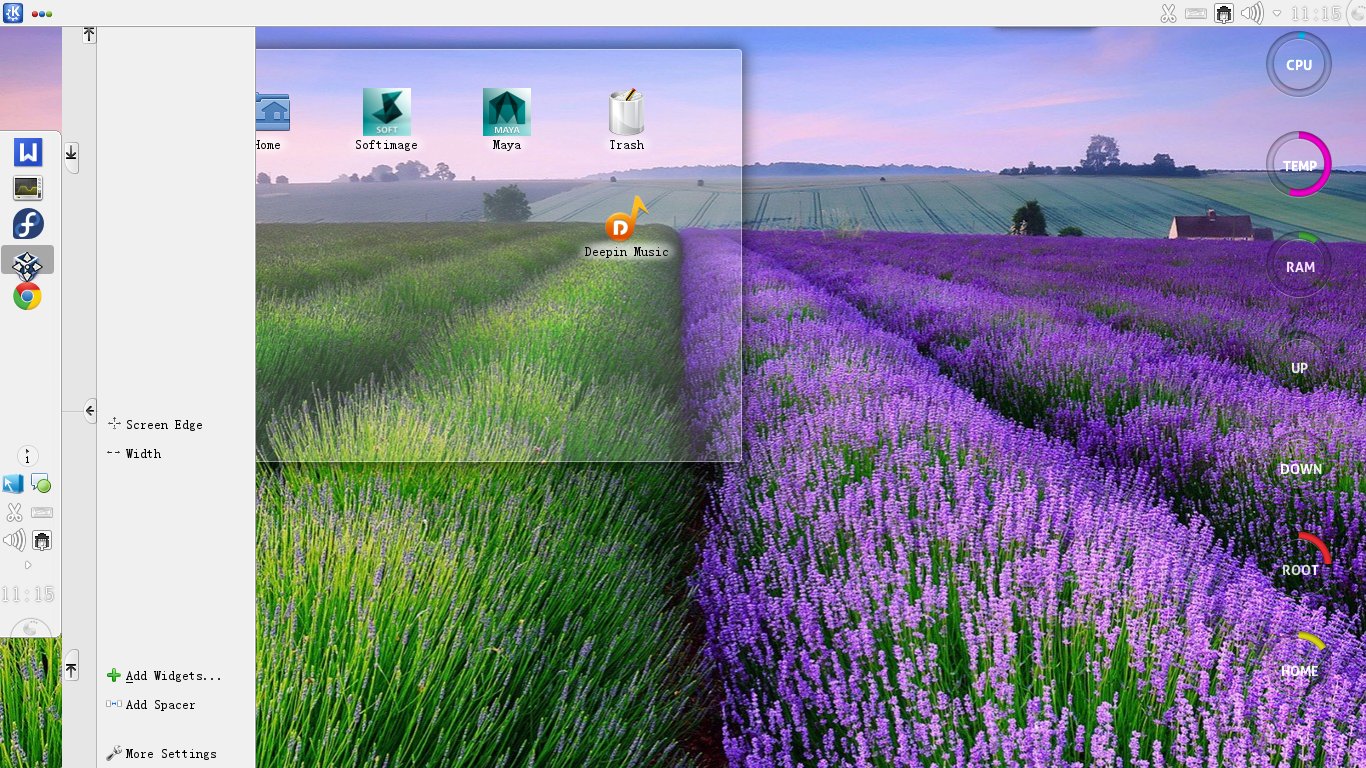Open network icon in left vertical panel
The image size is (1366, 768).
tap(41, 541)
